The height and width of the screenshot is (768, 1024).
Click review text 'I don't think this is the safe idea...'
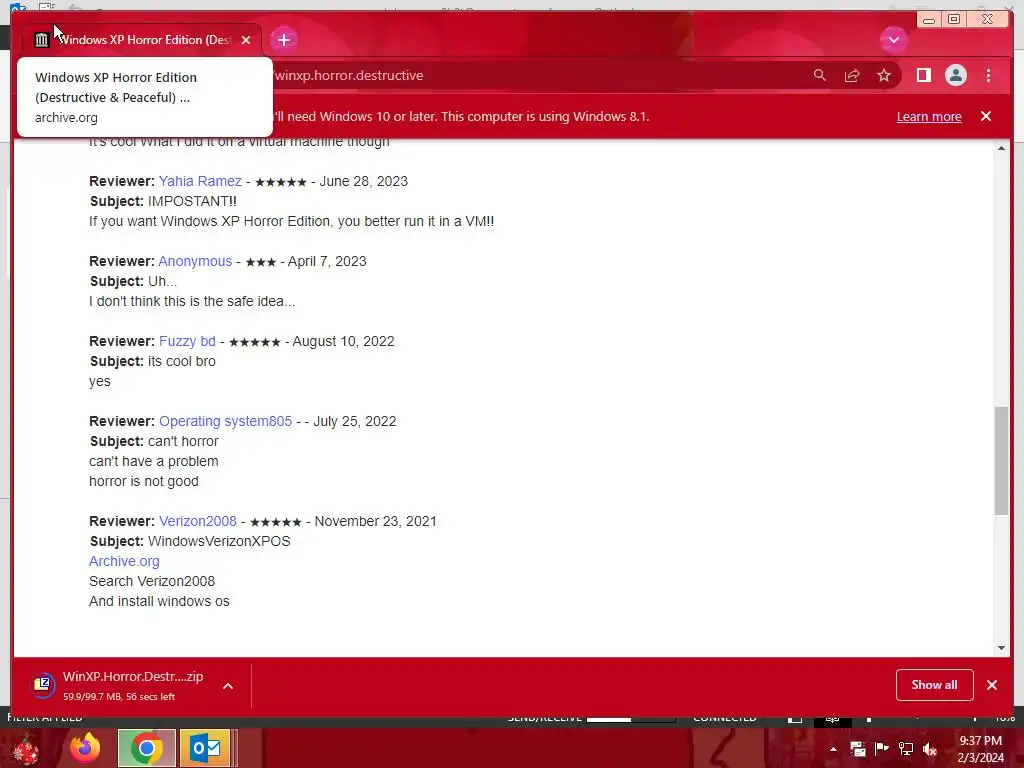(x=192, y=301)
